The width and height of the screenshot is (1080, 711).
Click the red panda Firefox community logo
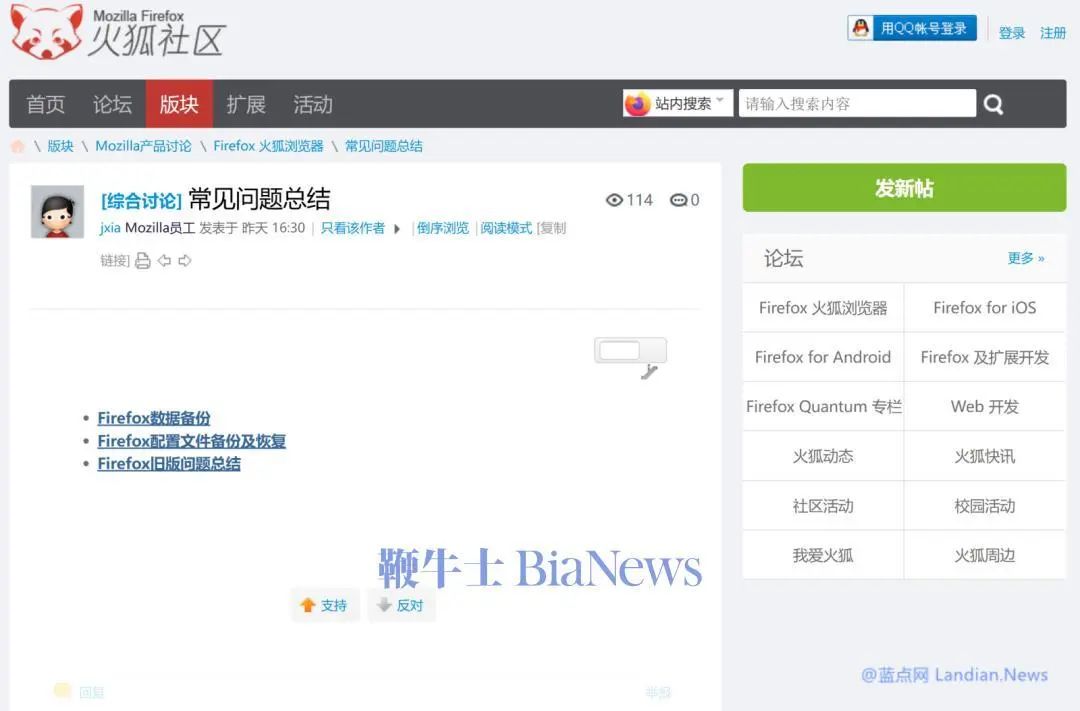tap(47, 32)
